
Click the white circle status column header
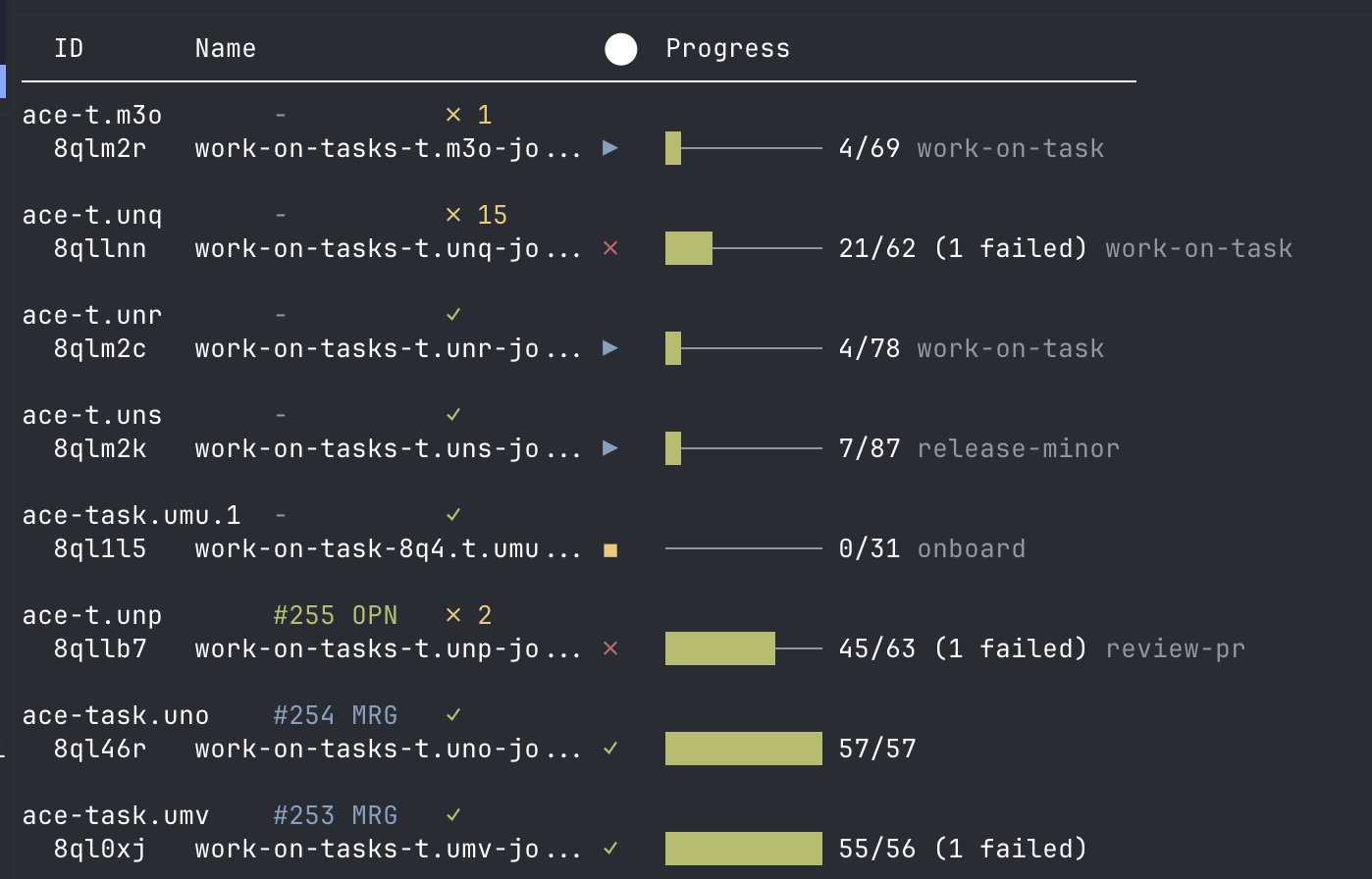click(620, 49)
